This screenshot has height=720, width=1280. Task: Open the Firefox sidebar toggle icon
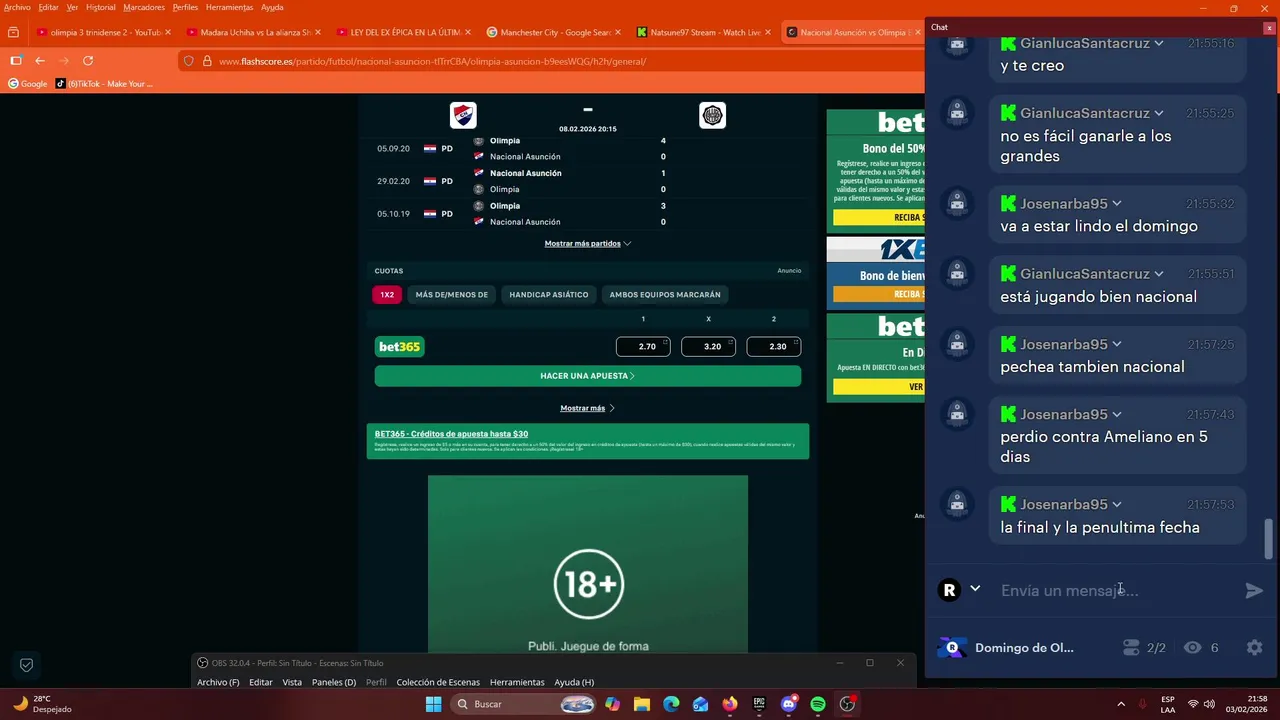[x=16, y=61]
